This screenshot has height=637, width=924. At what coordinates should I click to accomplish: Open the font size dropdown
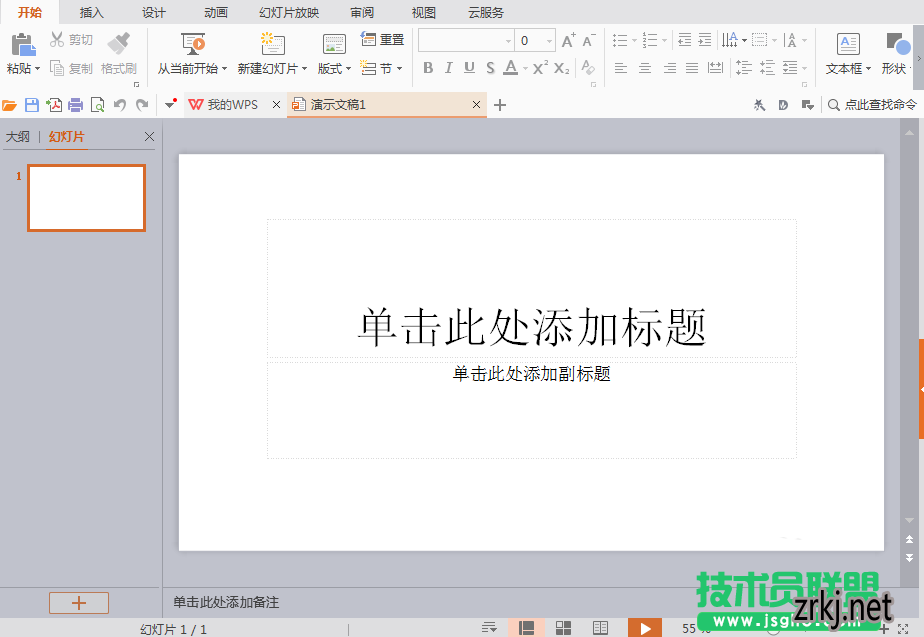point(549,41)
